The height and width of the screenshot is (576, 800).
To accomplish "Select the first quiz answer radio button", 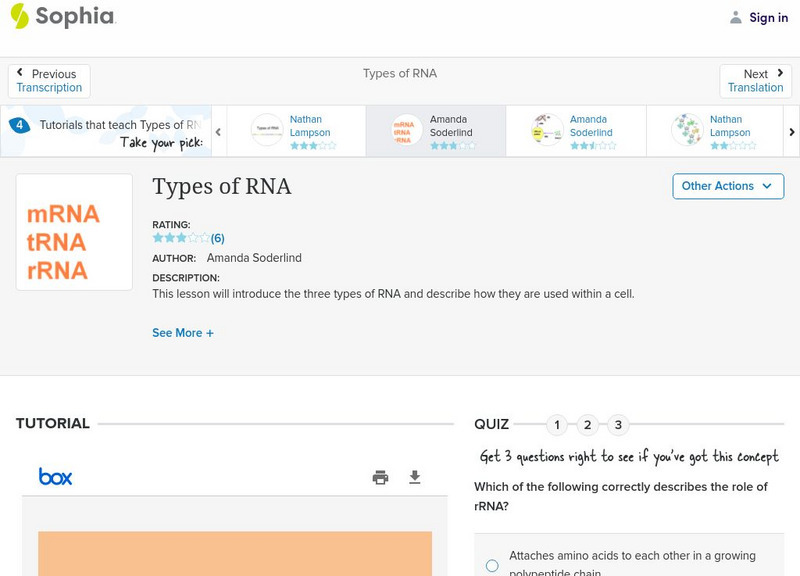I will point(491,565).
